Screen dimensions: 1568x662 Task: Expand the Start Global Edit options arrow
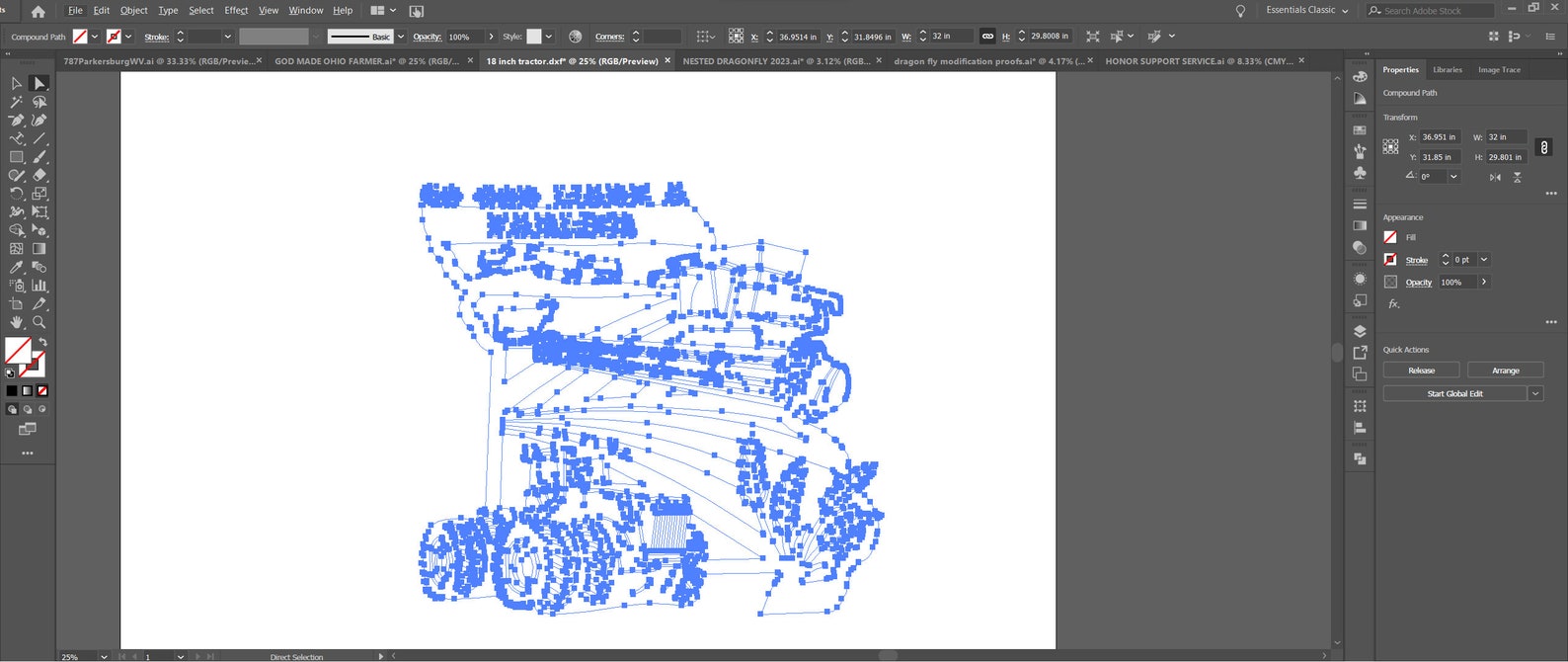(x=1535, y=393)
